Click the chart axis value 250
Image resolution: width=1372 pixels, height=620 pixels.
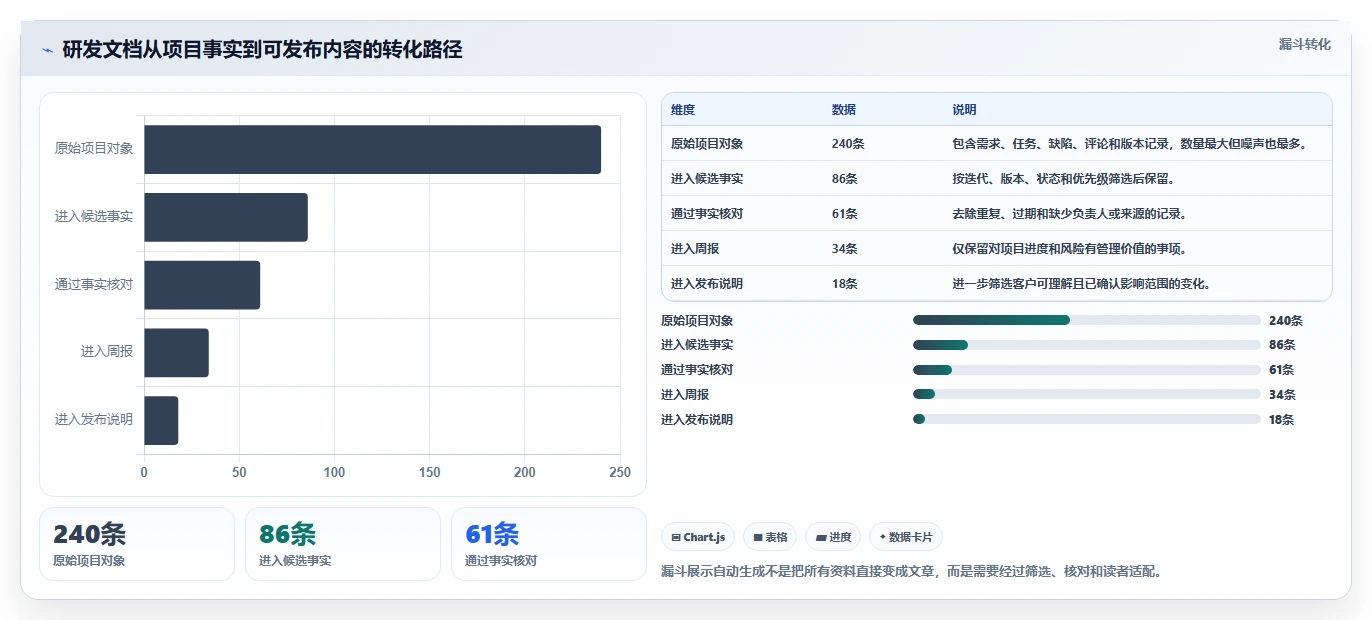(620, 473)
